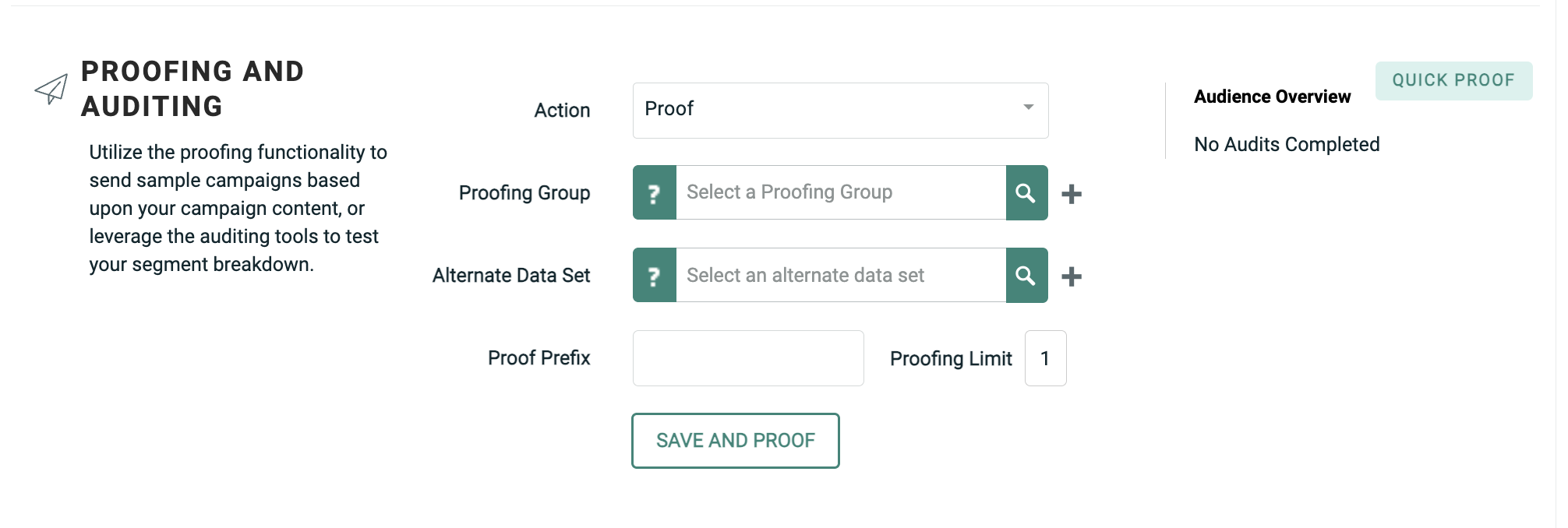1568x528 pixels.
Task: Add a new Proofing Group
Action: [1072, 194]
